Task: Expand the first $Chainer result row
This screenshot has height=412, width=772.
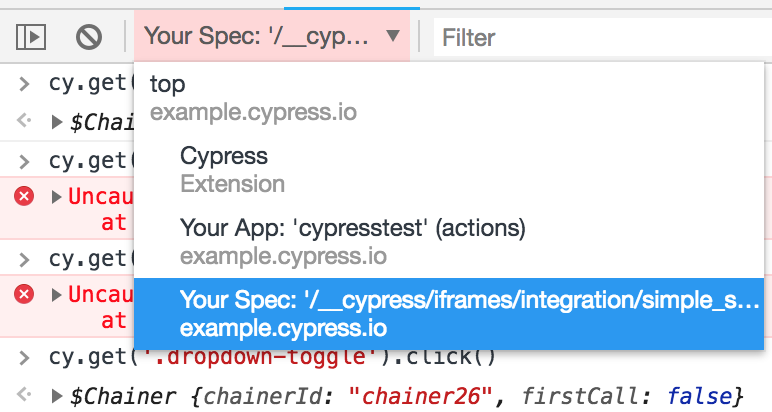Action: [57, 122]
